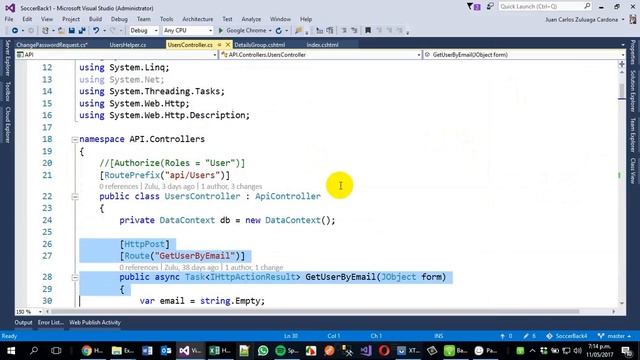
Task: Open the File menu
Action: (9, 19)
